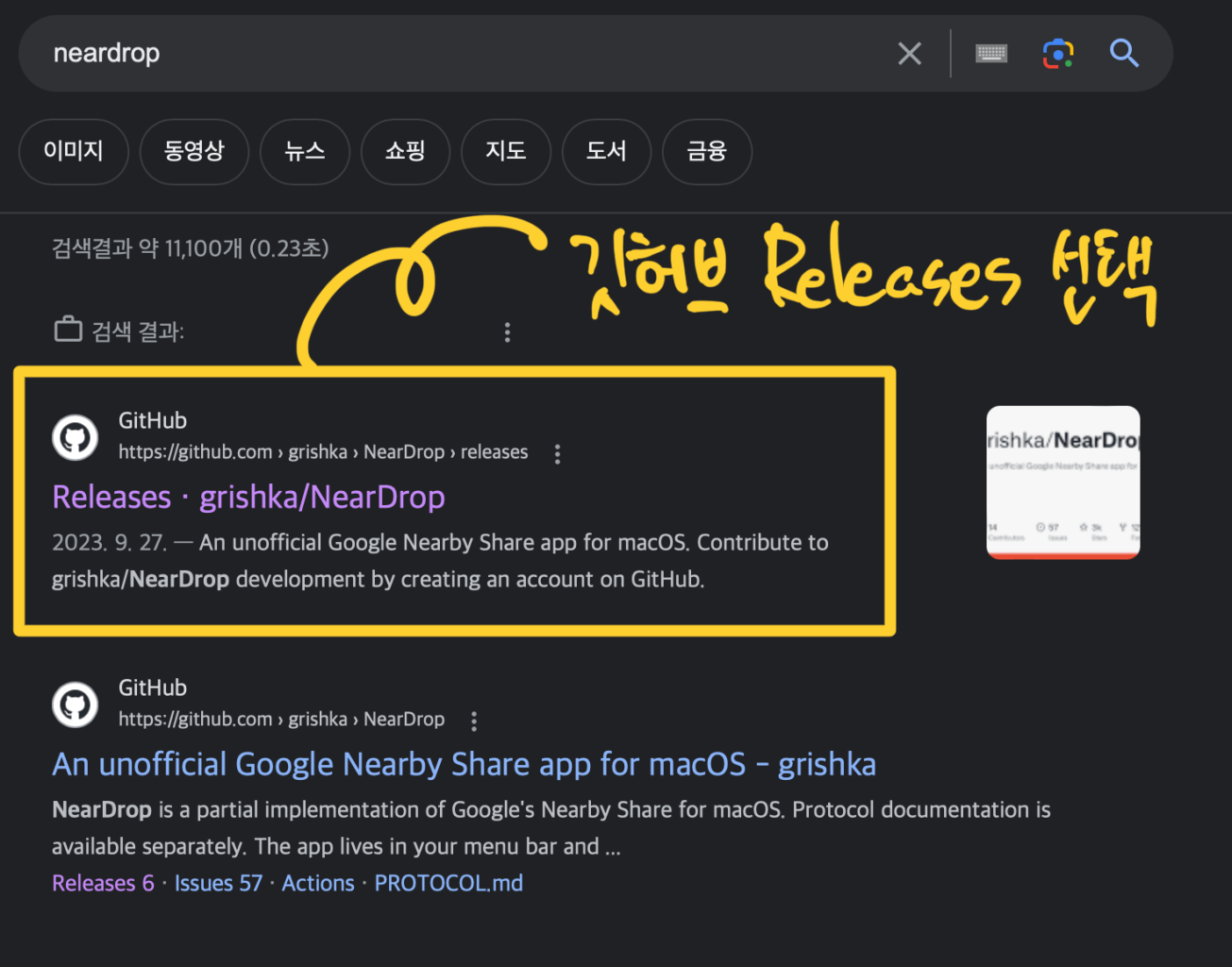Click the briefcase icon beside 검색 결과
The image size is (1232, 967).
[68, 330]
